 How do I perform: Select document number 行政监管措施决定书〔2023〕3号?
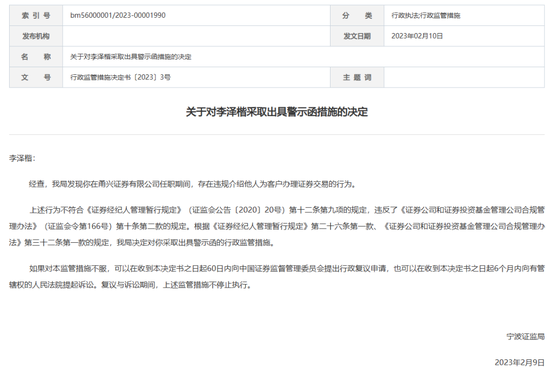tap(120, 77)
